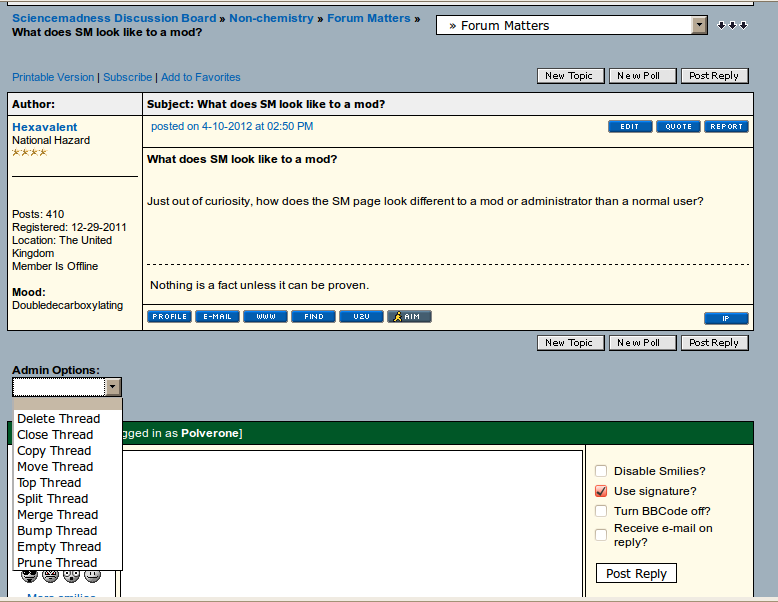778x602 pixels.
Task: Click the Post Reply submit button
Action: click(636, 574)
